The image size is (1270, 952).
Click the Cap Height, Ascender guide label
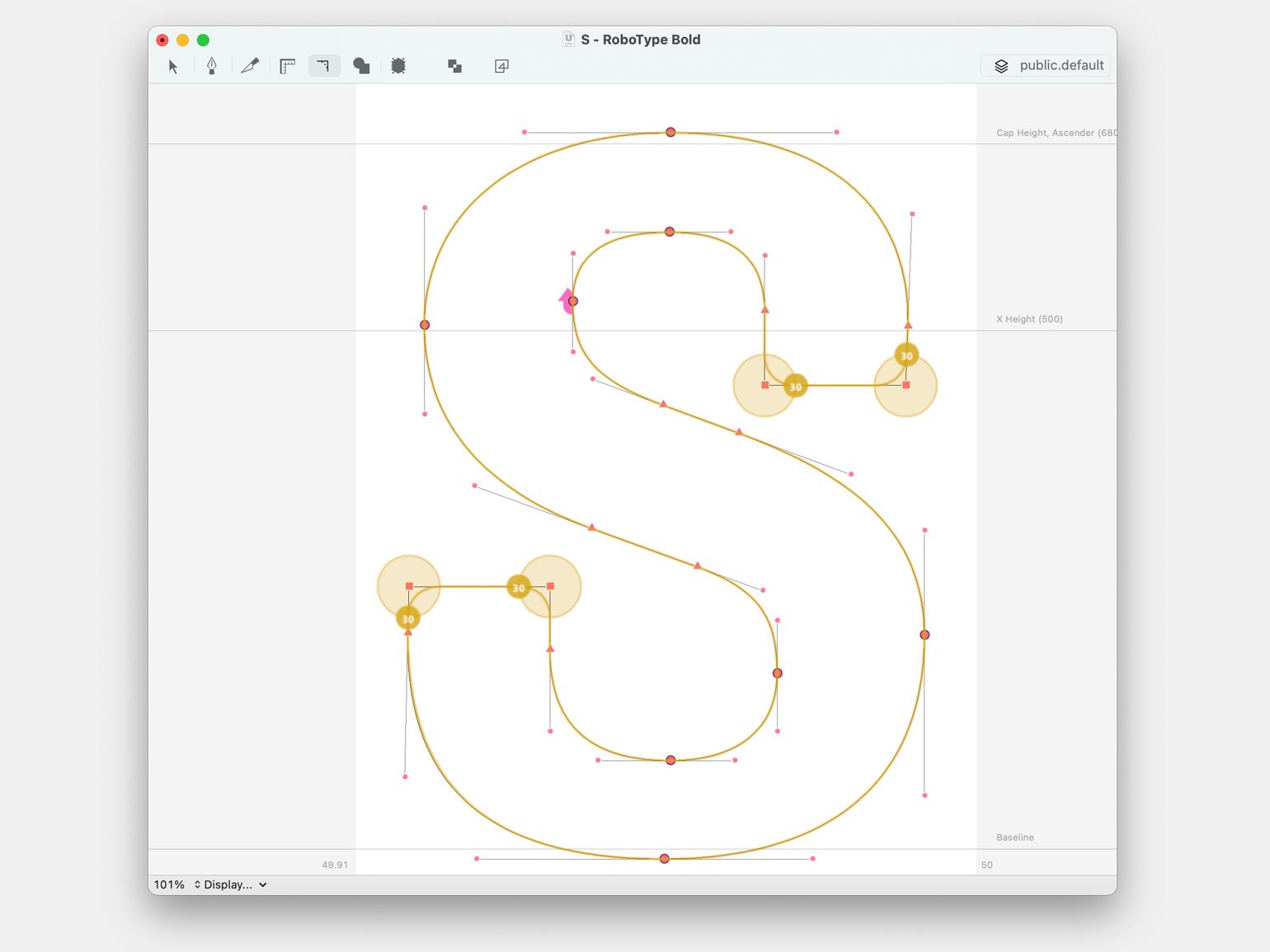[1056, 133]
